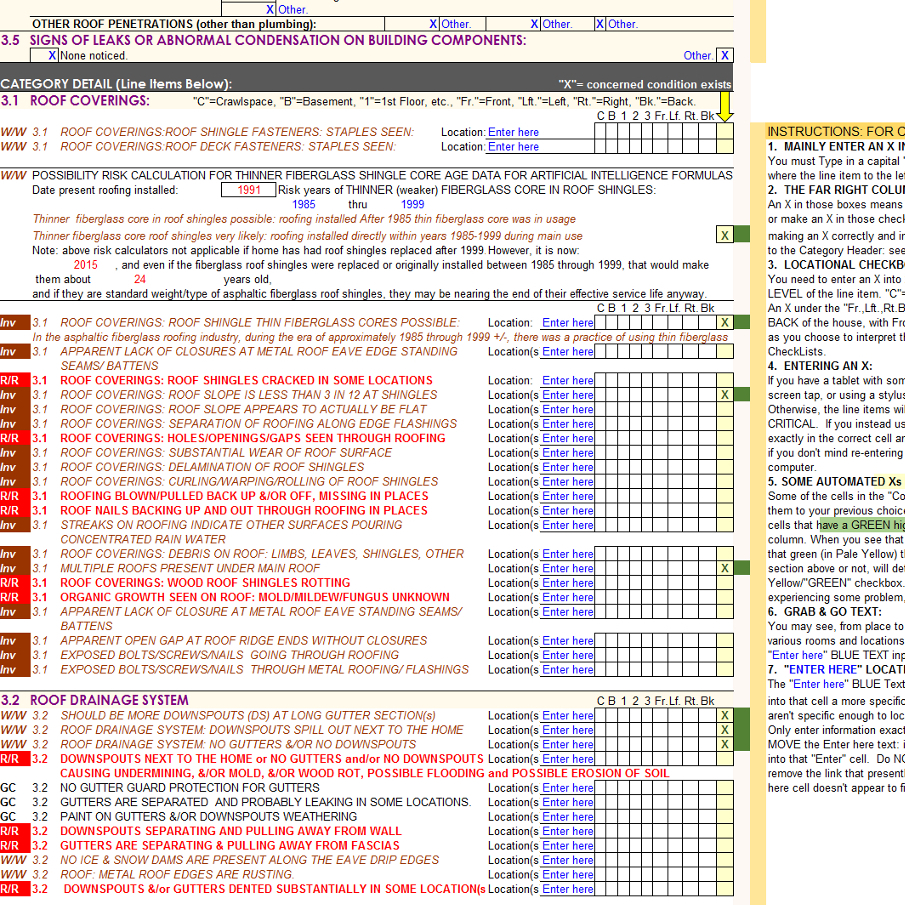This screenshot has width=905, height=905.
Task: Select 'Enter here' for Downspouts/Gutters Dented Substantially
Action: point(567,889)
